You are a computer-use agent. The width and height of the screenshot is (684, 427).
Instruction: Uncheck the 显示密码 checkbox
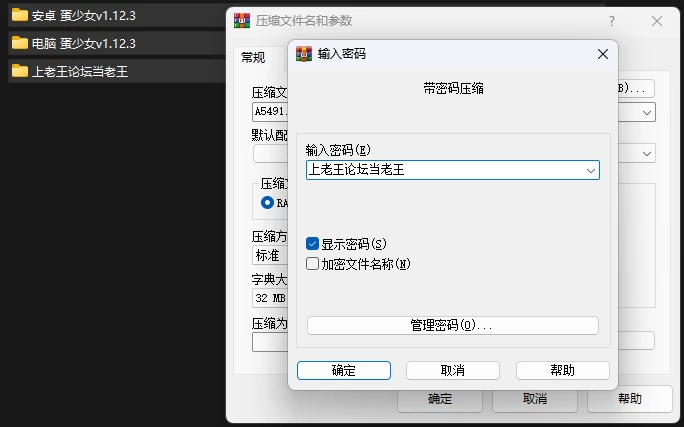pos(312,244)
